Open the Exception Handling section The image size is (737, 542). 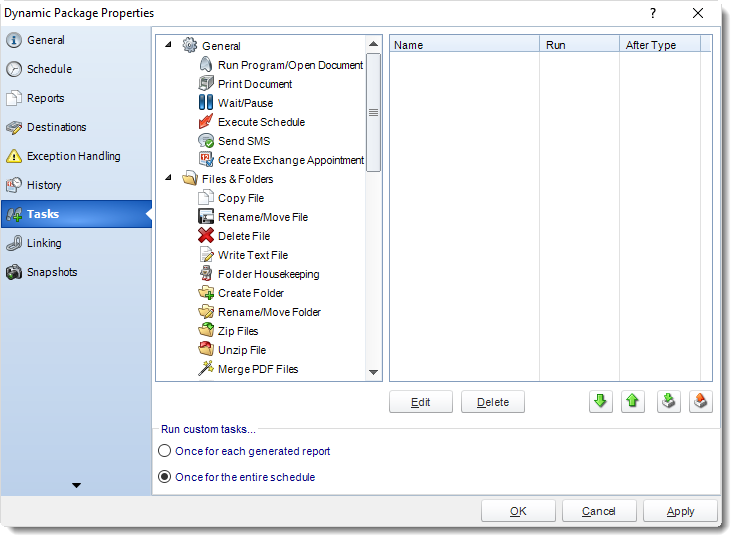[76, 156]
